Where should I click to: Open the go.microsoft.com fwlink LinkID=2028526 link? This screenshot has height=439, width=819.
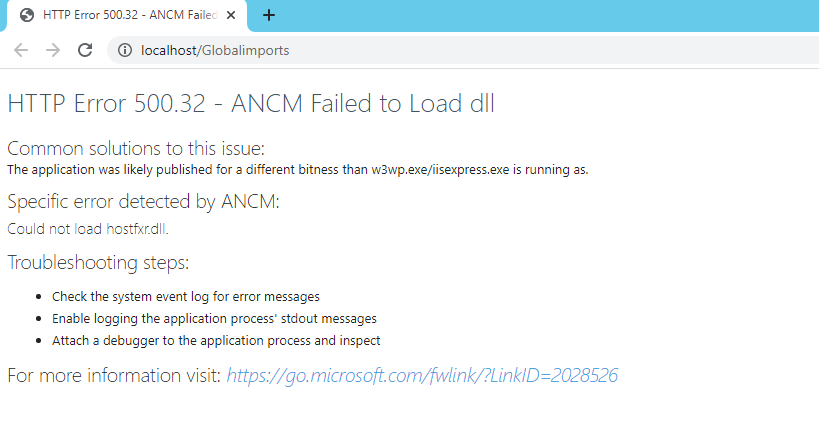click(422, 376)
